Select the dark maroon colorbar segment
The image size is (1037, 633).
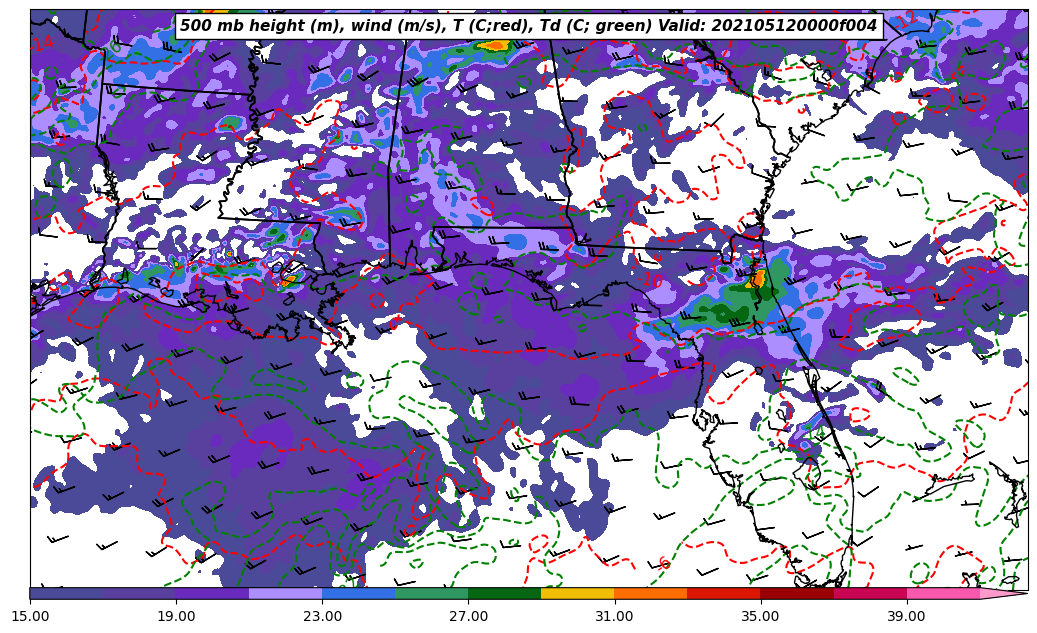(797, 593)
